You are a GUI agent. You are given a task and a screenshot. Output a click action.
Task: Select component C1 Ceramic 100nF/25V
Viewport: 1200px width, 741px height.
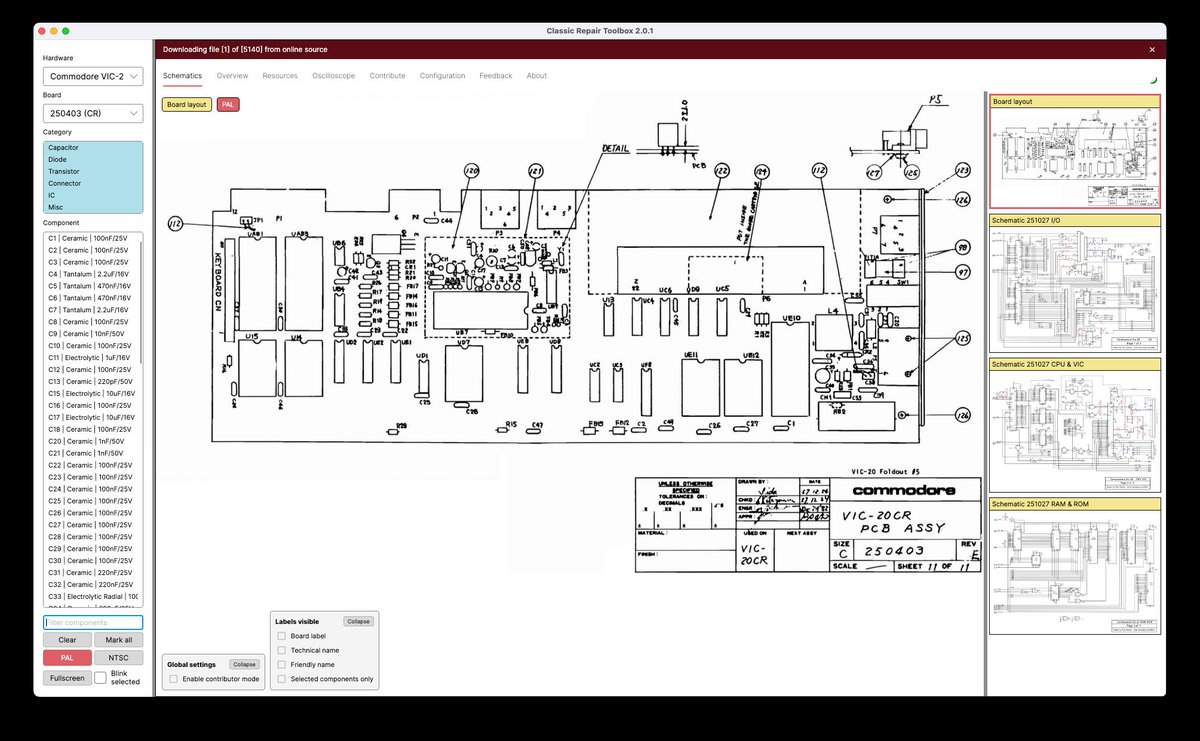click(91, 238)
